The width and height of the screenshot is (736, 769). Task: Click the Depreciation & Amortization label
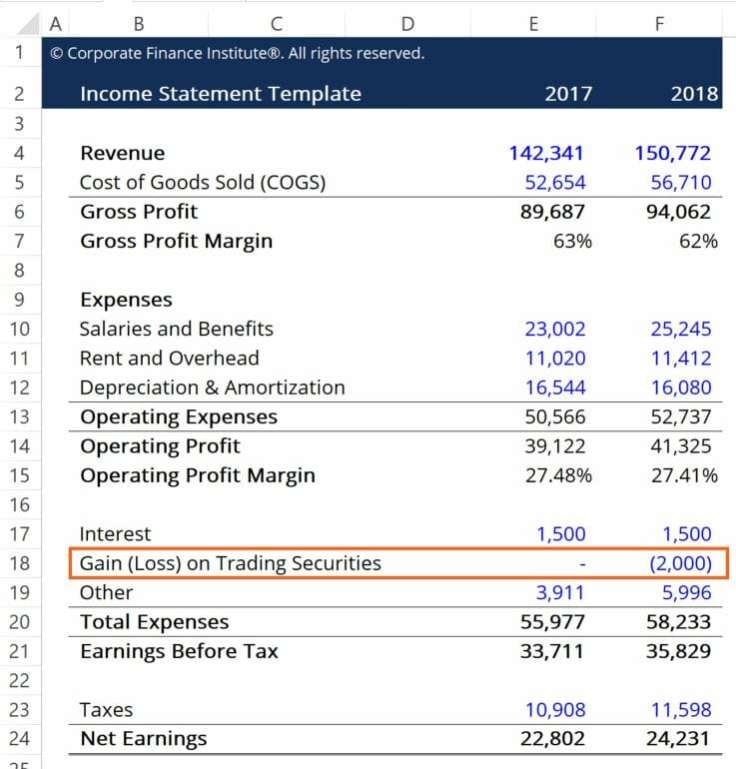pyautogui.click(x=212, y=388)
